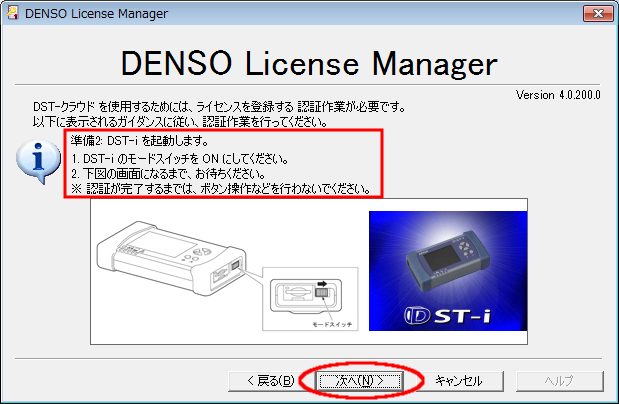Click step 2 text 下図の画面になるまで
The image size is (619, 404).
(168, 174)
